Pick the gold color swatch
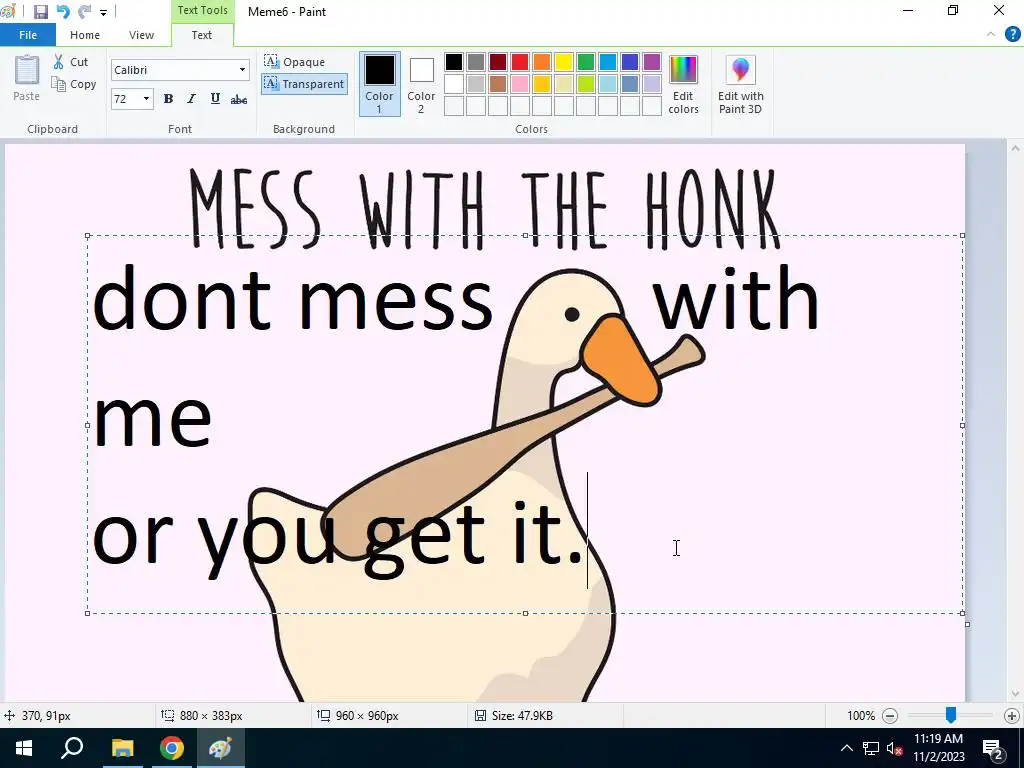The image size is (1024, 768). tap(542, 84)
